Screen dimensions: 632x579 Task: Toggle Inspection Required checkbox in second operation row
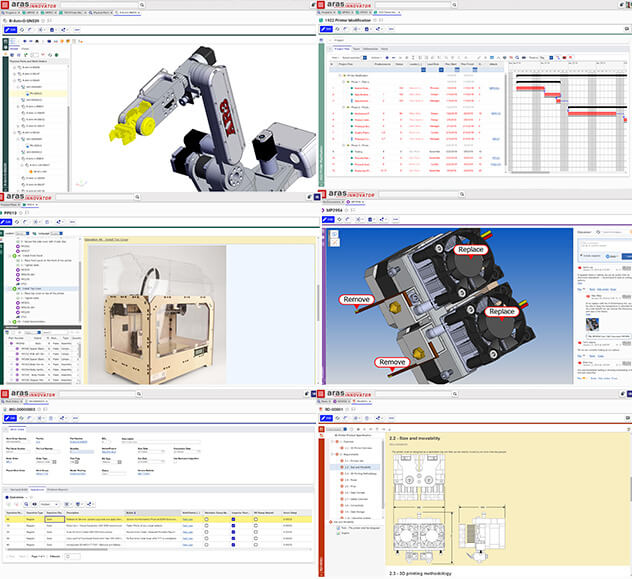234,527
